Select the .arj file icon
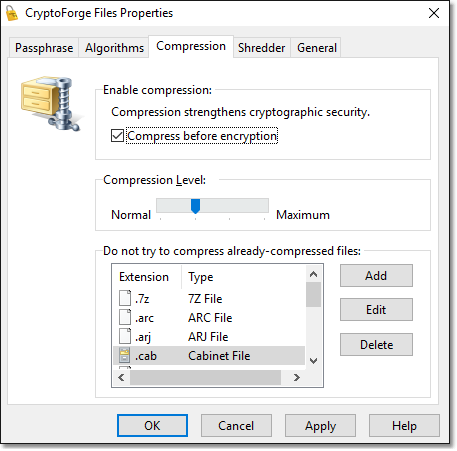Image resolution: width=457 pixels, height=451 pixels. coord(125,336)
